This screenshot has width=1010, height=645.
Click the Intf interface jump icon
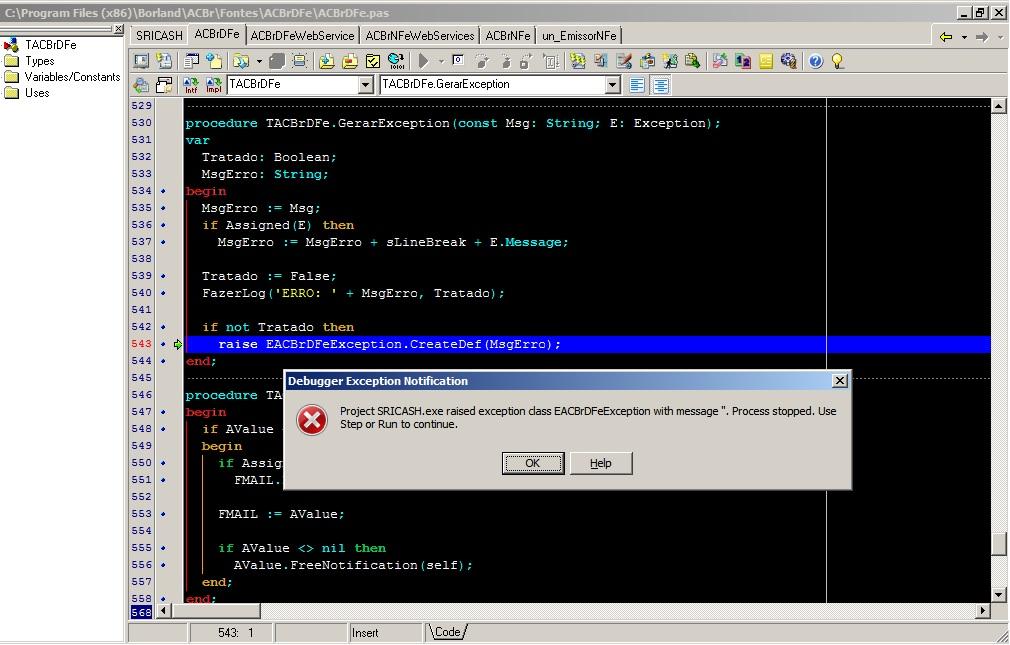click(191, 85)
